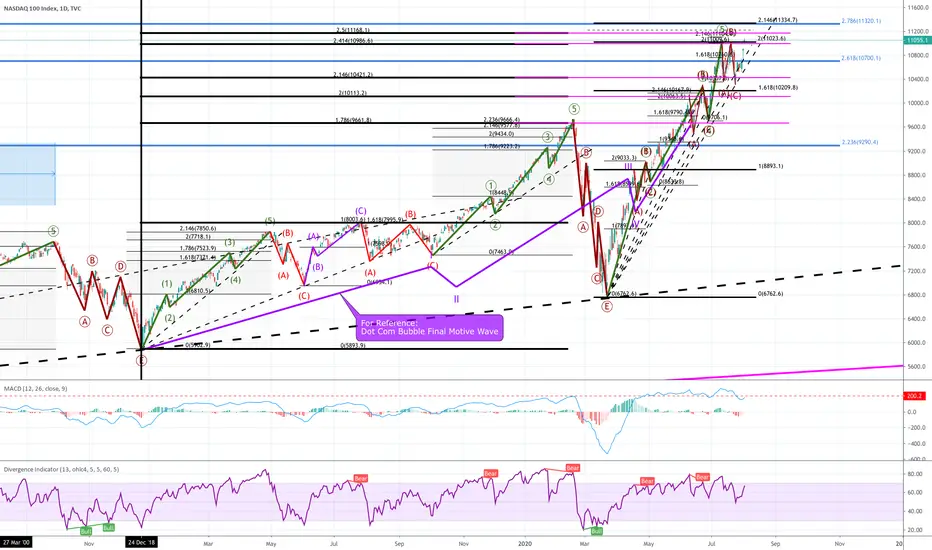
Task: Click 11600.0 on the price axis
Action: [x=918, y=7]
